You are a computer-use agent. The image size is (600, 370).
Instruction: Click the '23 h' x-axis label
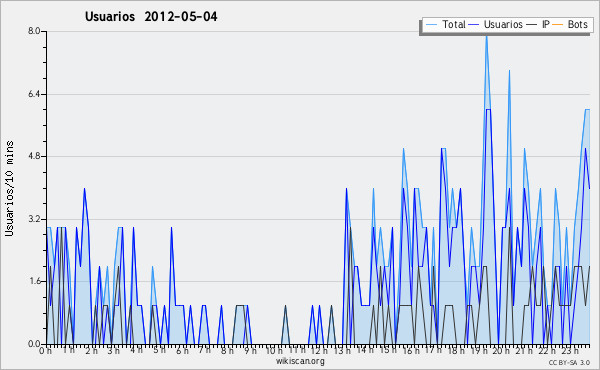click(x=570, y=351)
